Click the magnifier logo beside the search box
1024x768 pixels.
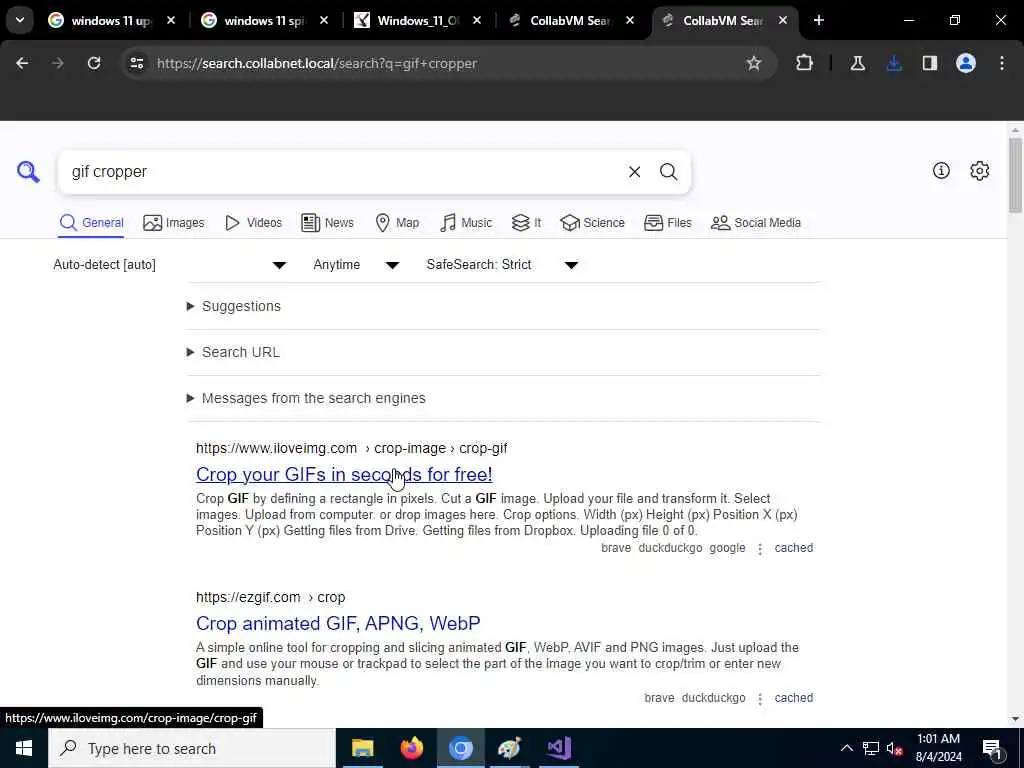point(28,172)
